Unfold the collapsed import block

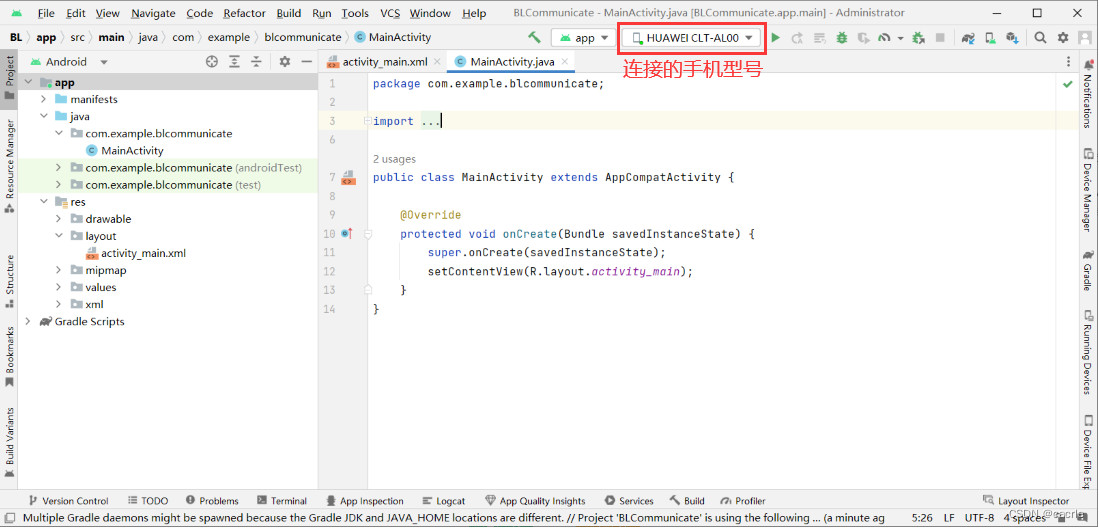click(x=367, y=121)
